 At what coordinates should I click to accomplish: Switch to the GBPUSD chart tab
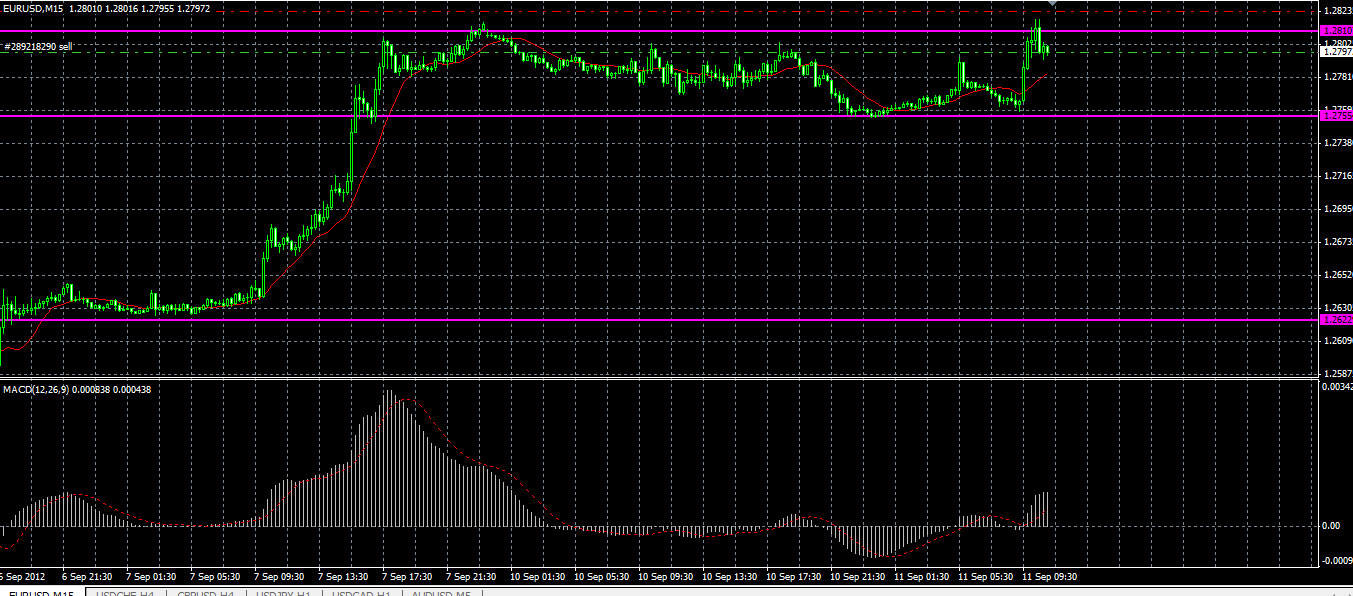[204, 594]
